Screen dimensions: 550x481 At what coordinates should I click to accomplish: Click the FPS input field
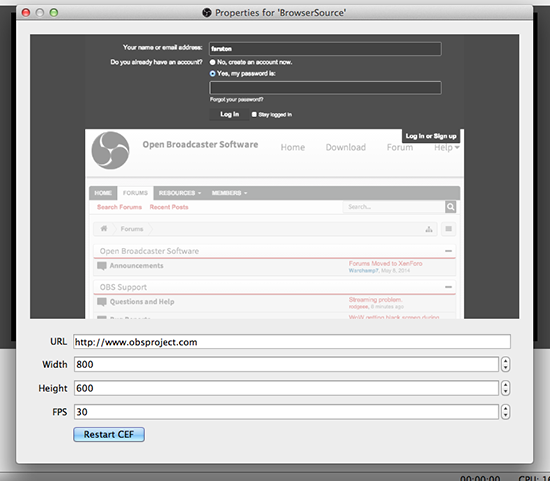pos(286,412)
